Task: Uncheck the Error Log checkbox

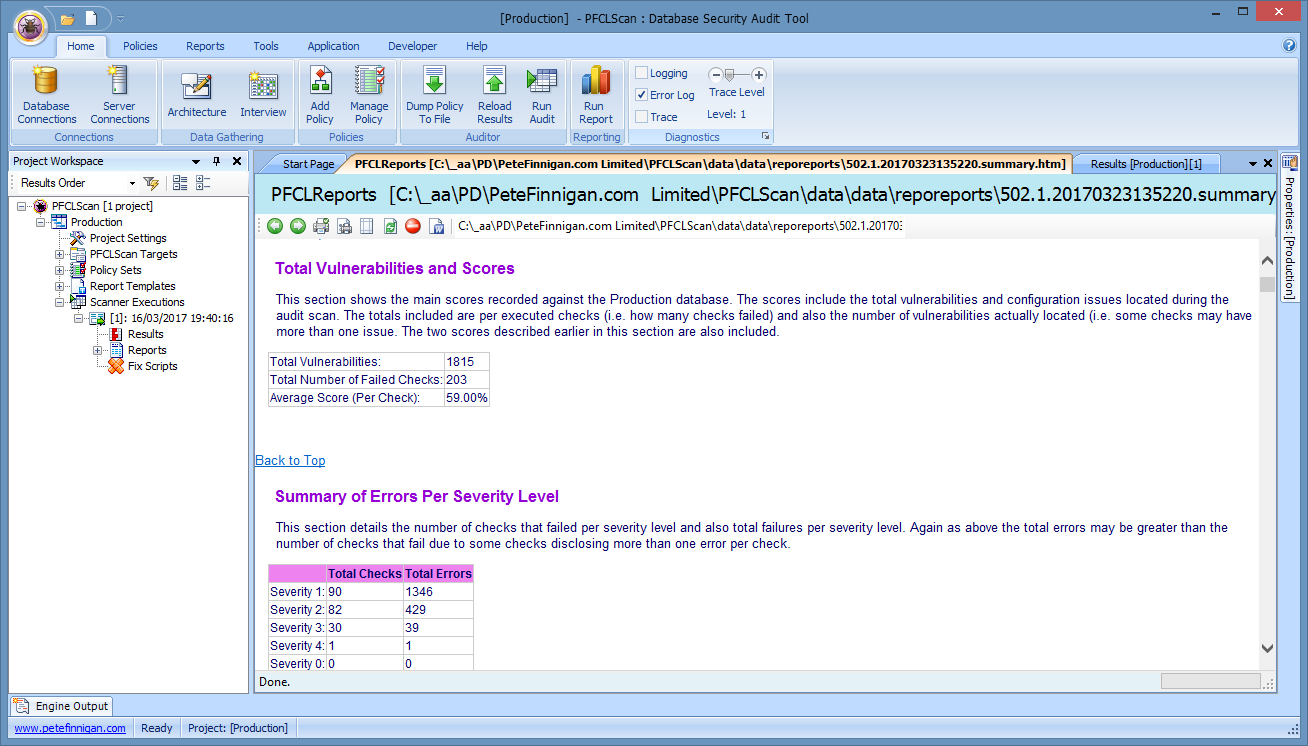Action: 642,95
